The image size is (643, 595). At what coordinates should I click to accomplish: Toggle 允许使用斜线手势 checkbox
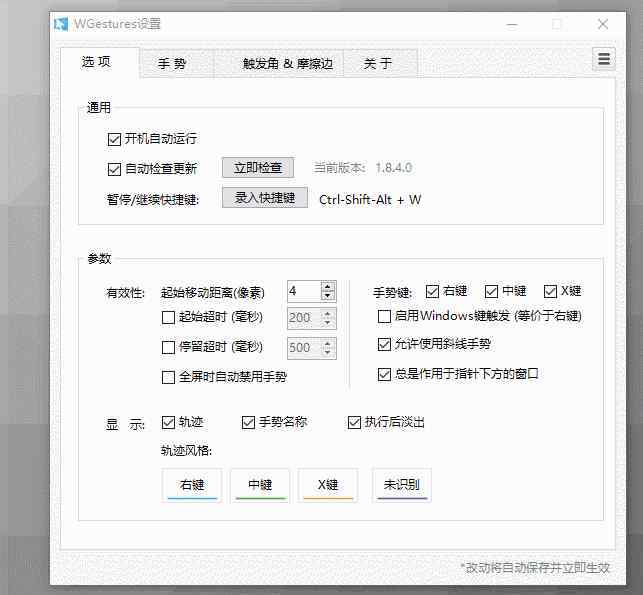384,344
